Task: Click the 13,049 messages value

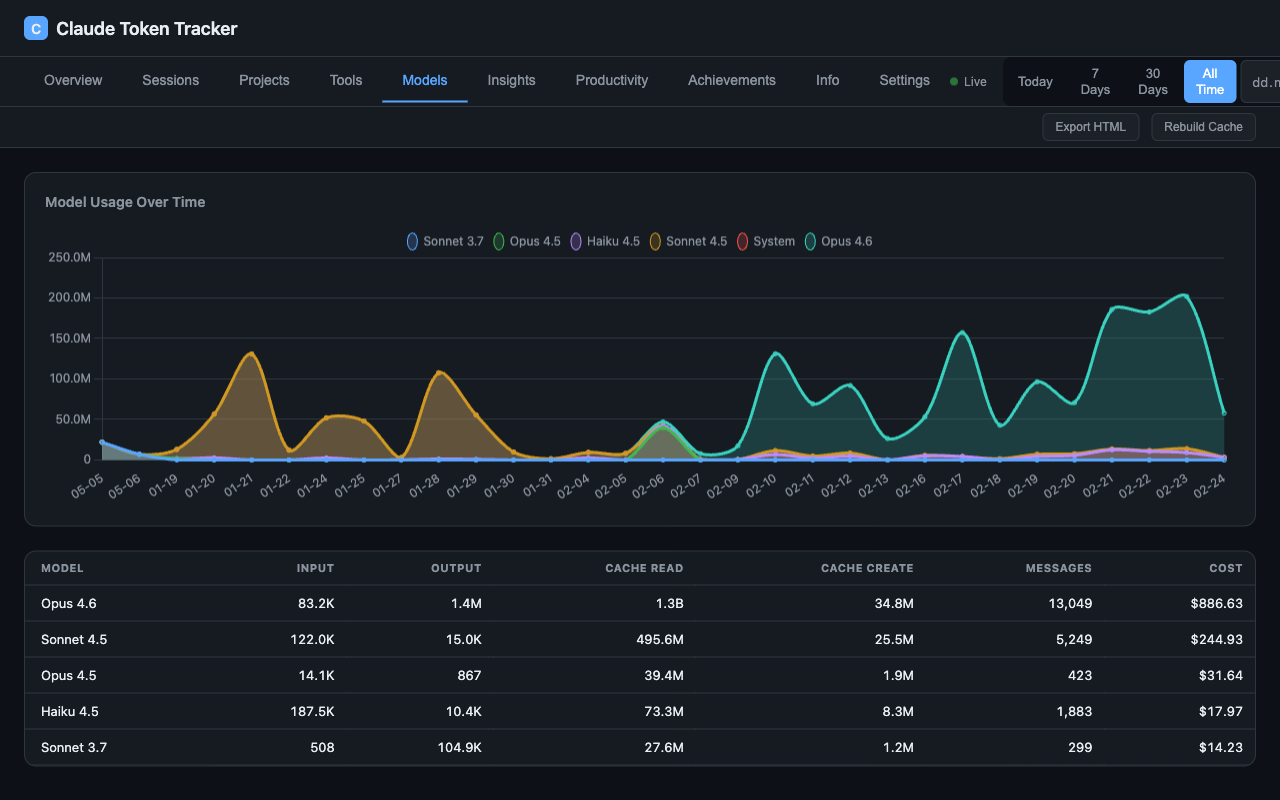Action: pyautogui.click(x=1068, y=603)
